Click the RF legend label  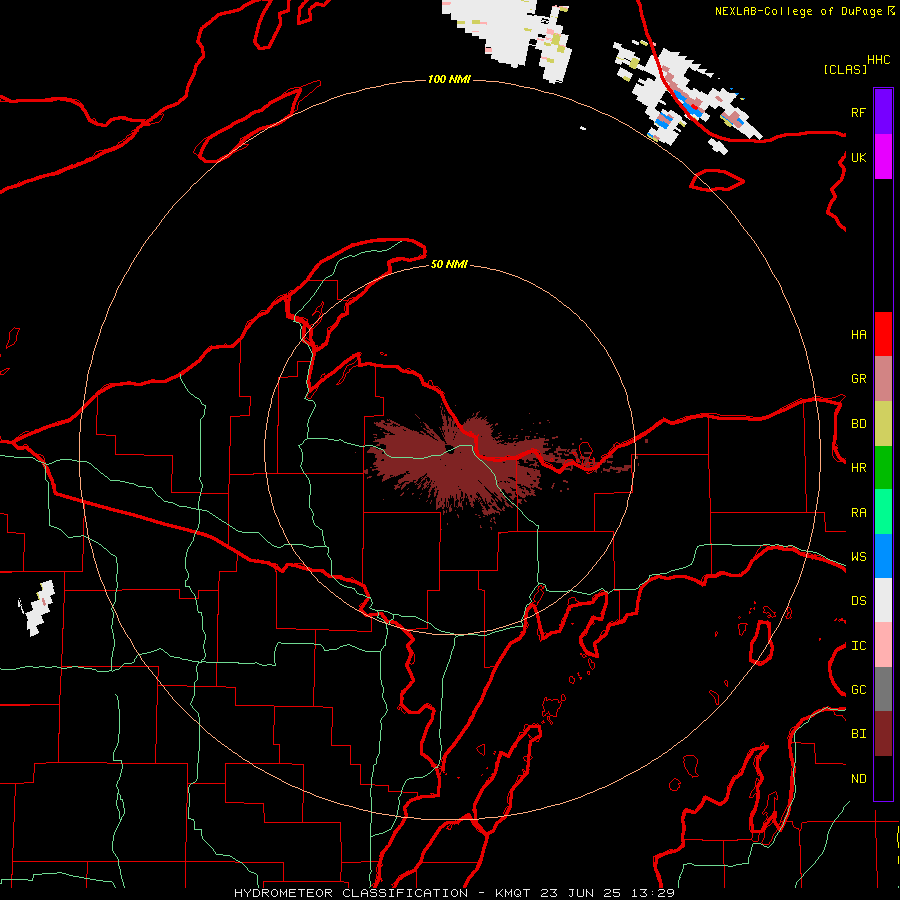(x=858, y=112)
